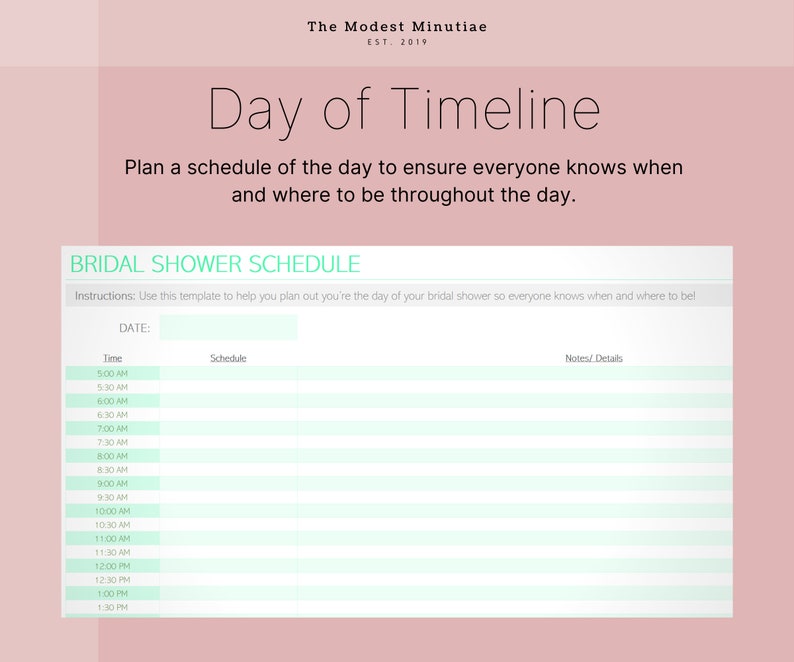Select the 1:30 PM time cell
The image size is (794, 662).
[112, 607]
